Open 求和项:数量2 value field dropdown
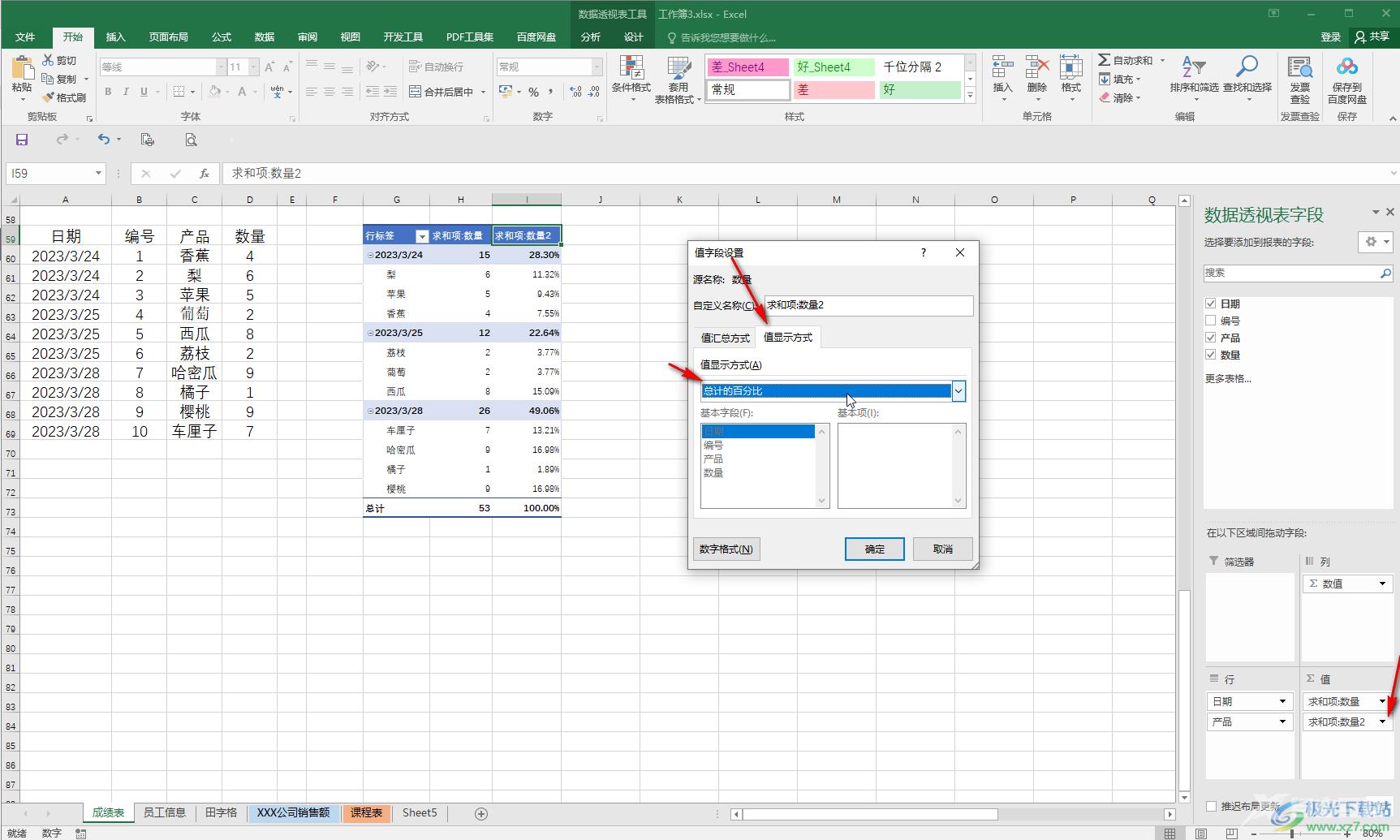The image size is (1400, 840). click(1382, 722)
